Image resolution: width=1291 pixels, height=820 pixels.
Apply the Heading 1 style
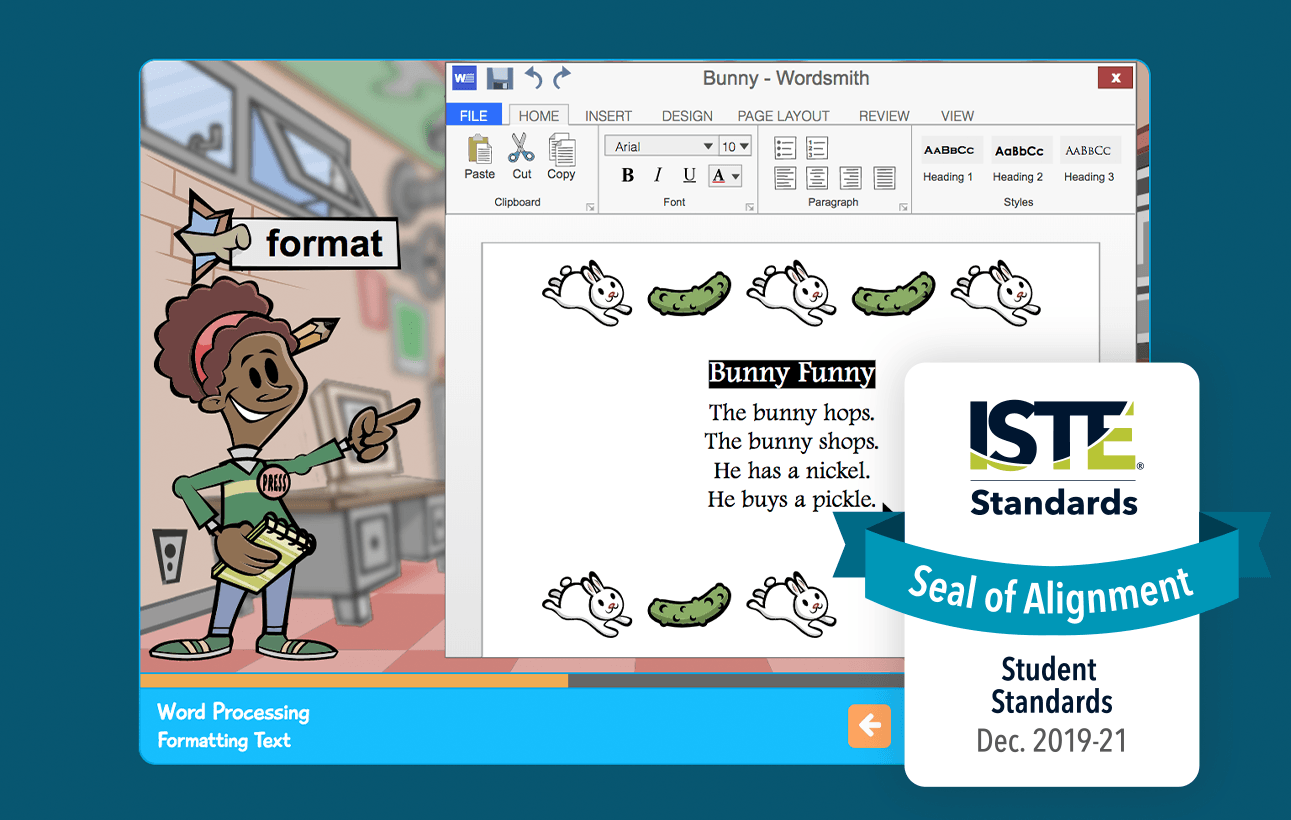[x=949, y=160]
